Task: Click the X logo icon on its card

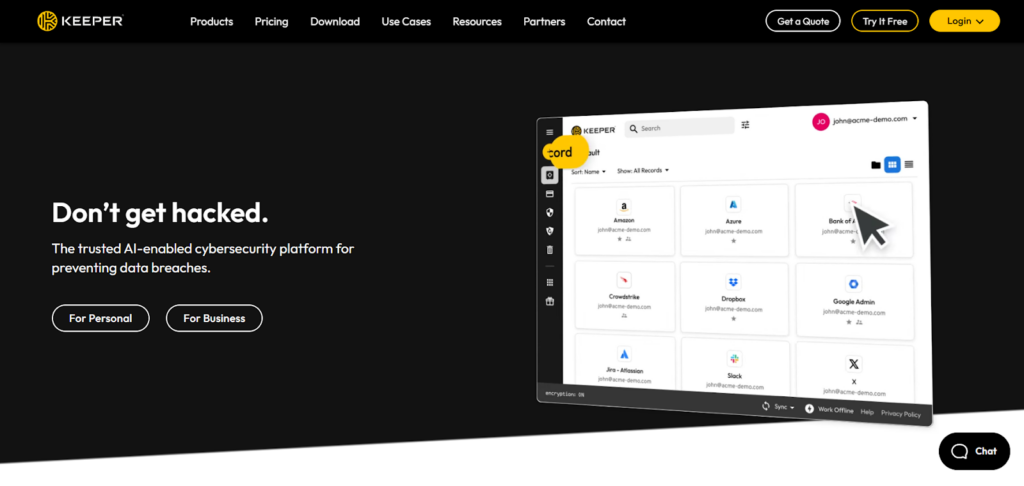Action: point(854,364)
